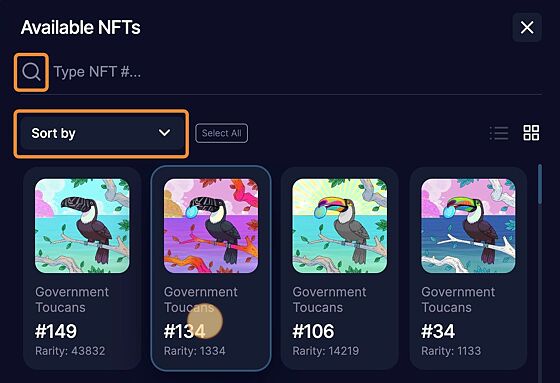Choose NFT card numbered #149
The height and width of the screenshot is (383, 560).
pos(82,268)
